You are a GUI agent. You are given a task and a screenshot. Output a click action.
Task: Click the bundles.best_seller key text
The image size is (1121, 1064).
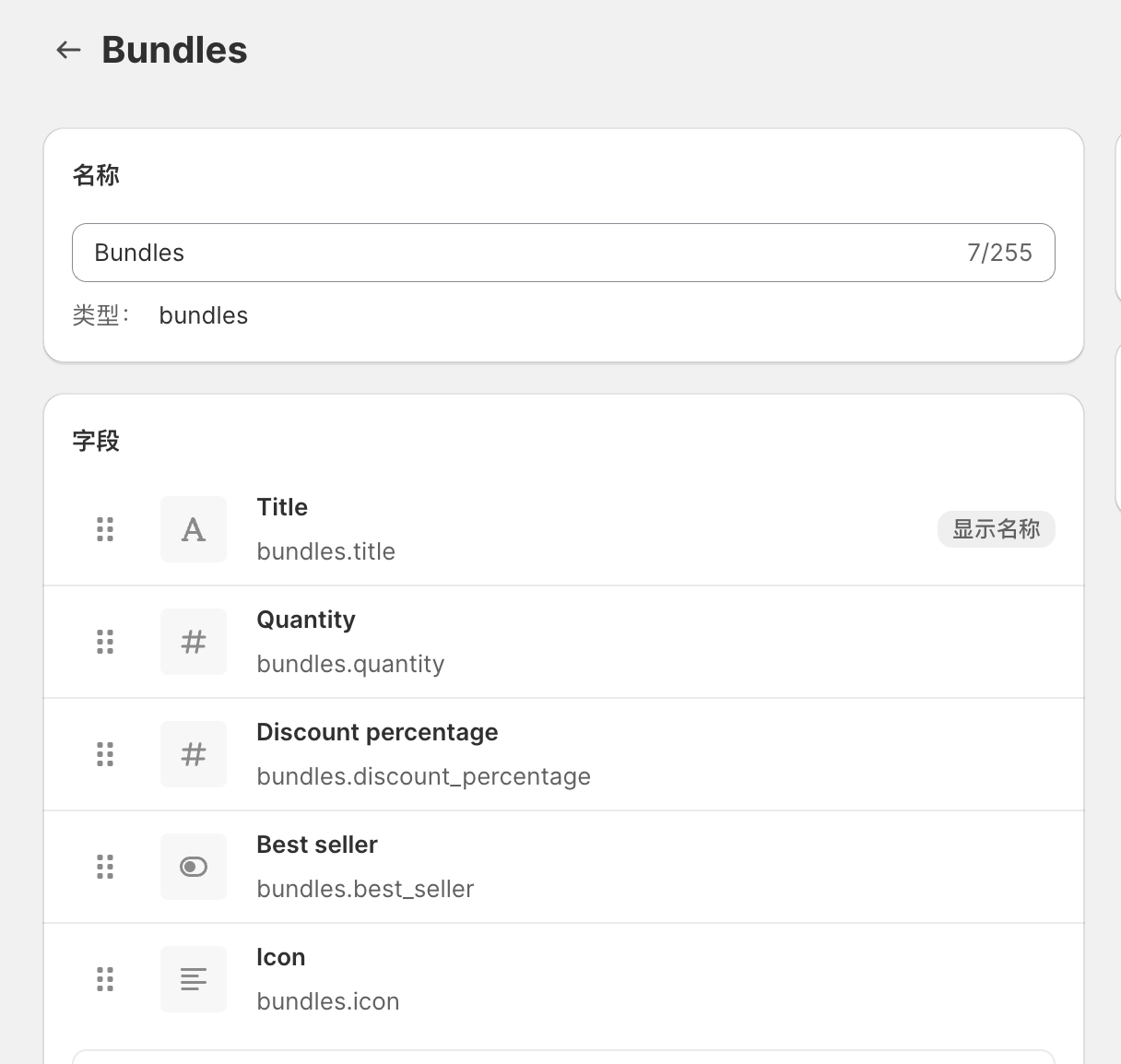tap(365, 889)
